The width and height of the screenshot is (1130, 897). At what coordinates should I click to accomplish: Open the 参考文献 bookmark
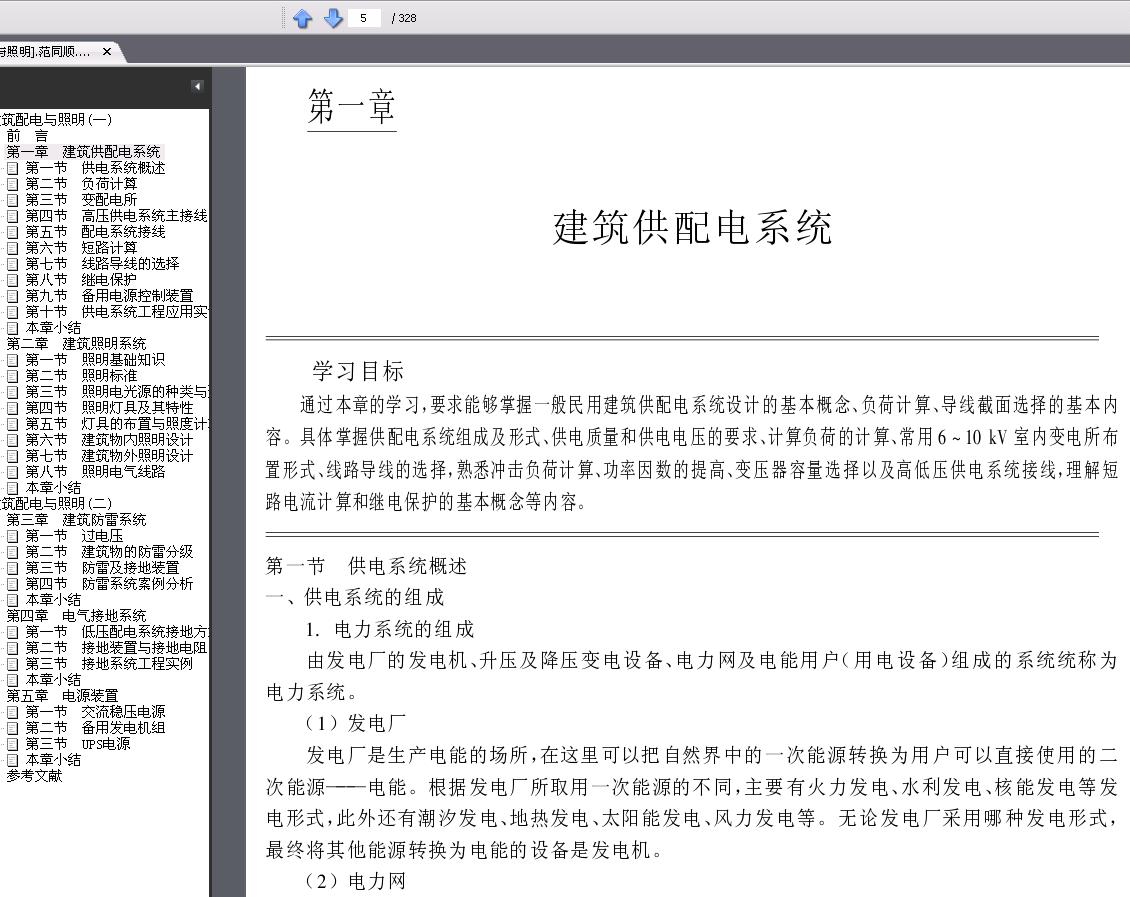(35, 776)
